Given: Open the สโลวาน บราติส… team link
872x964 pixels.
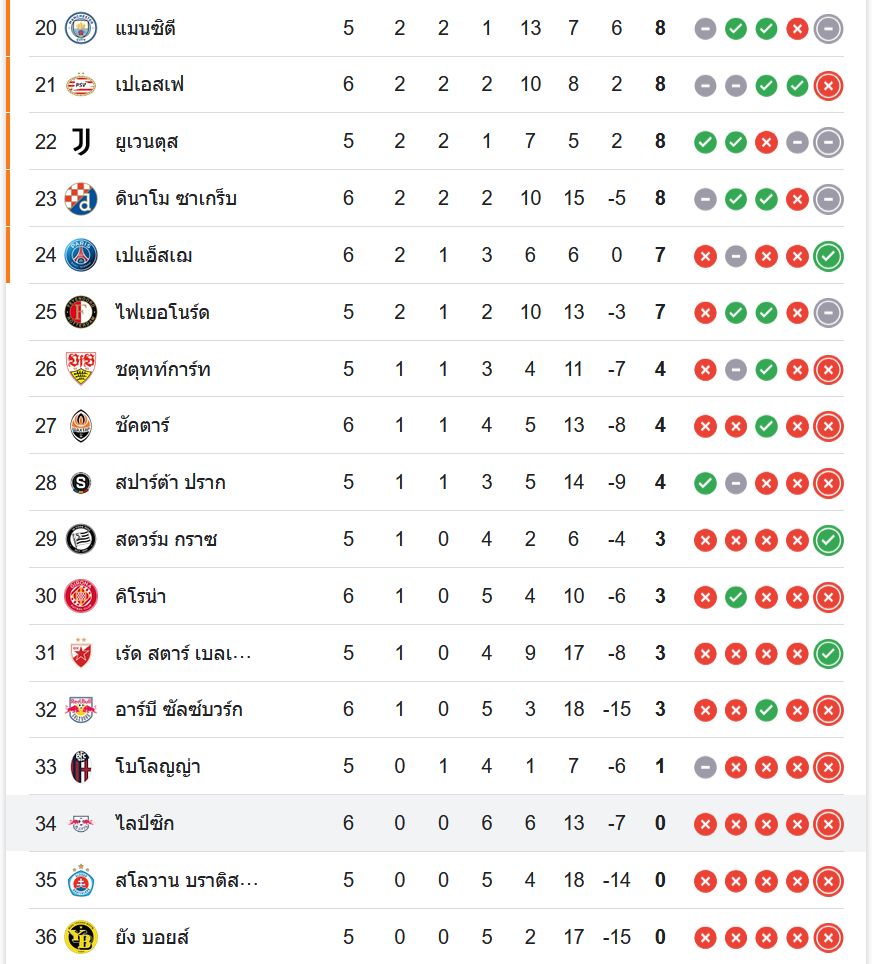Looking at the screenshot, I should pyautogui.click(x=187, y=881).
